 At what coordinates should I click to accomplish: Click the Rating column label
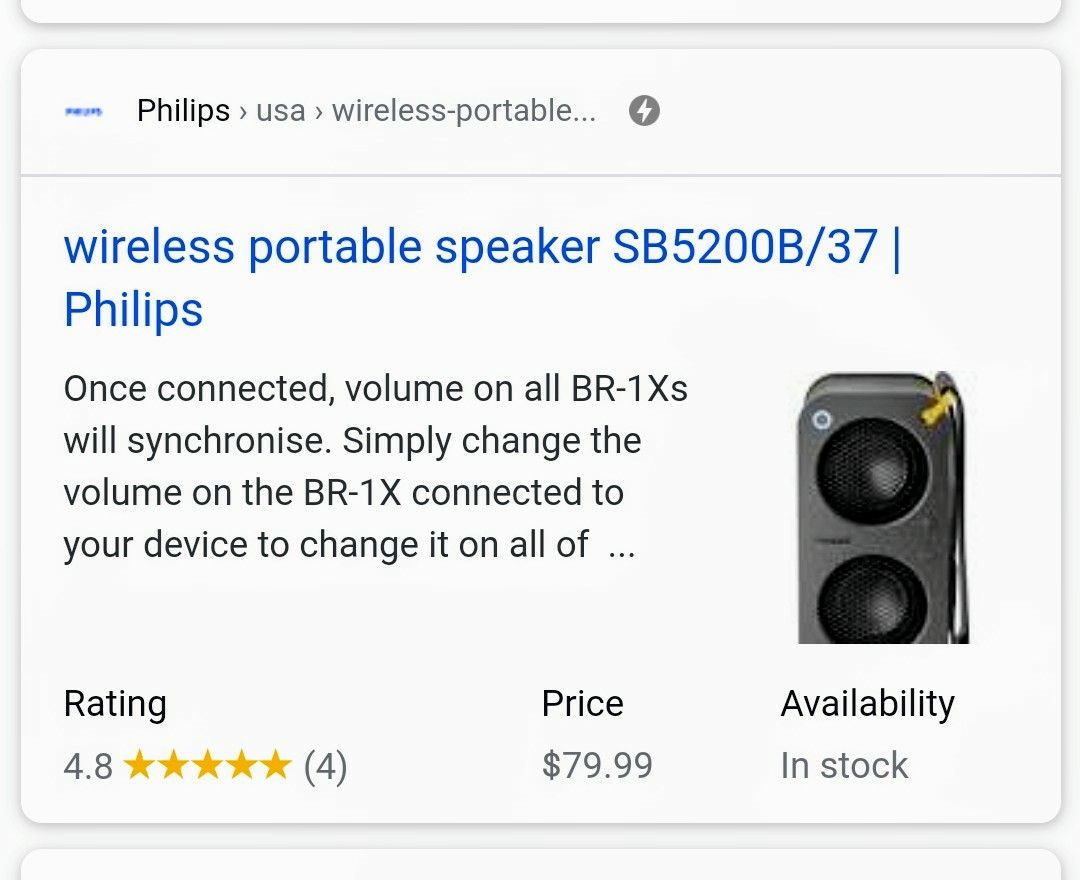114,703
